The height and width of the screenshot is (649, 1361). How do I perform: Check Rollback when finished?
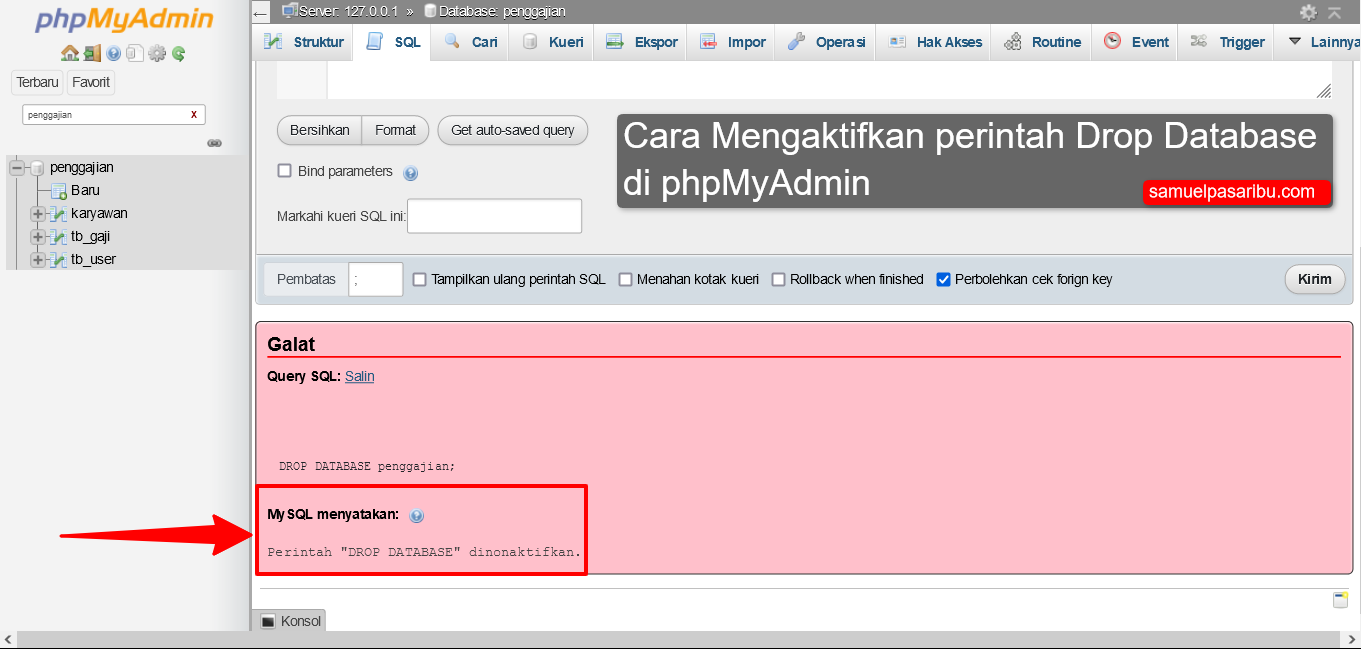click(778, 279)
